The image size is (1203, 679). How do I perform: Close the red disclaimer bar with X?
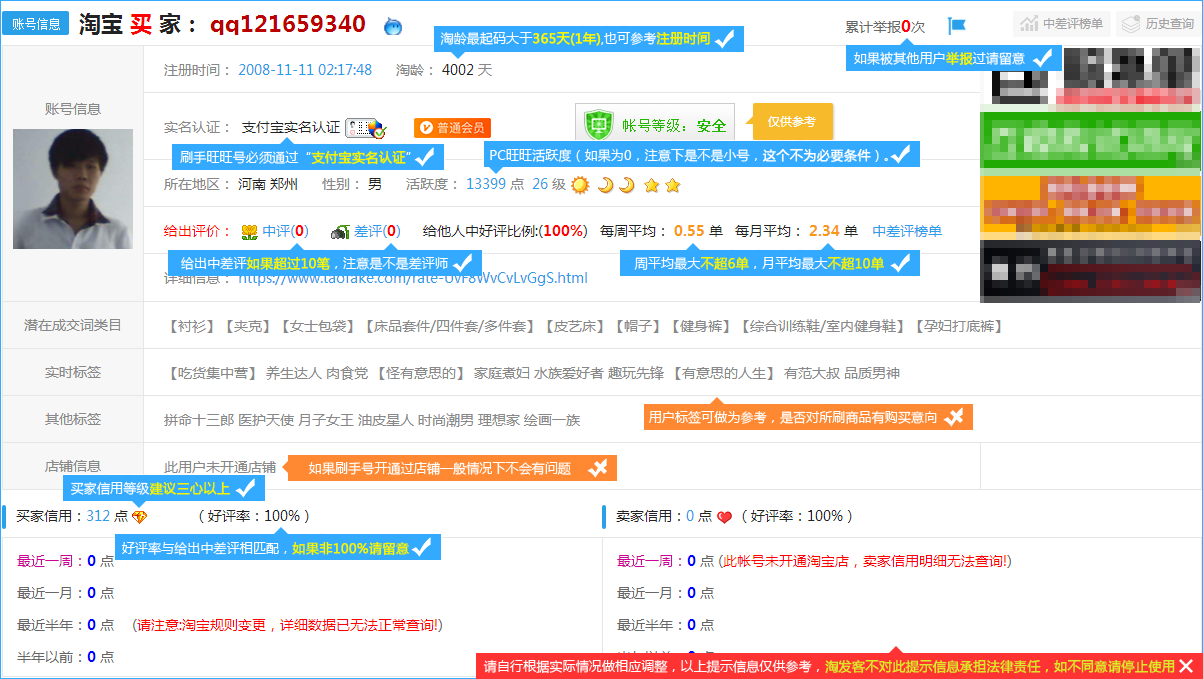coord(1186,666)
